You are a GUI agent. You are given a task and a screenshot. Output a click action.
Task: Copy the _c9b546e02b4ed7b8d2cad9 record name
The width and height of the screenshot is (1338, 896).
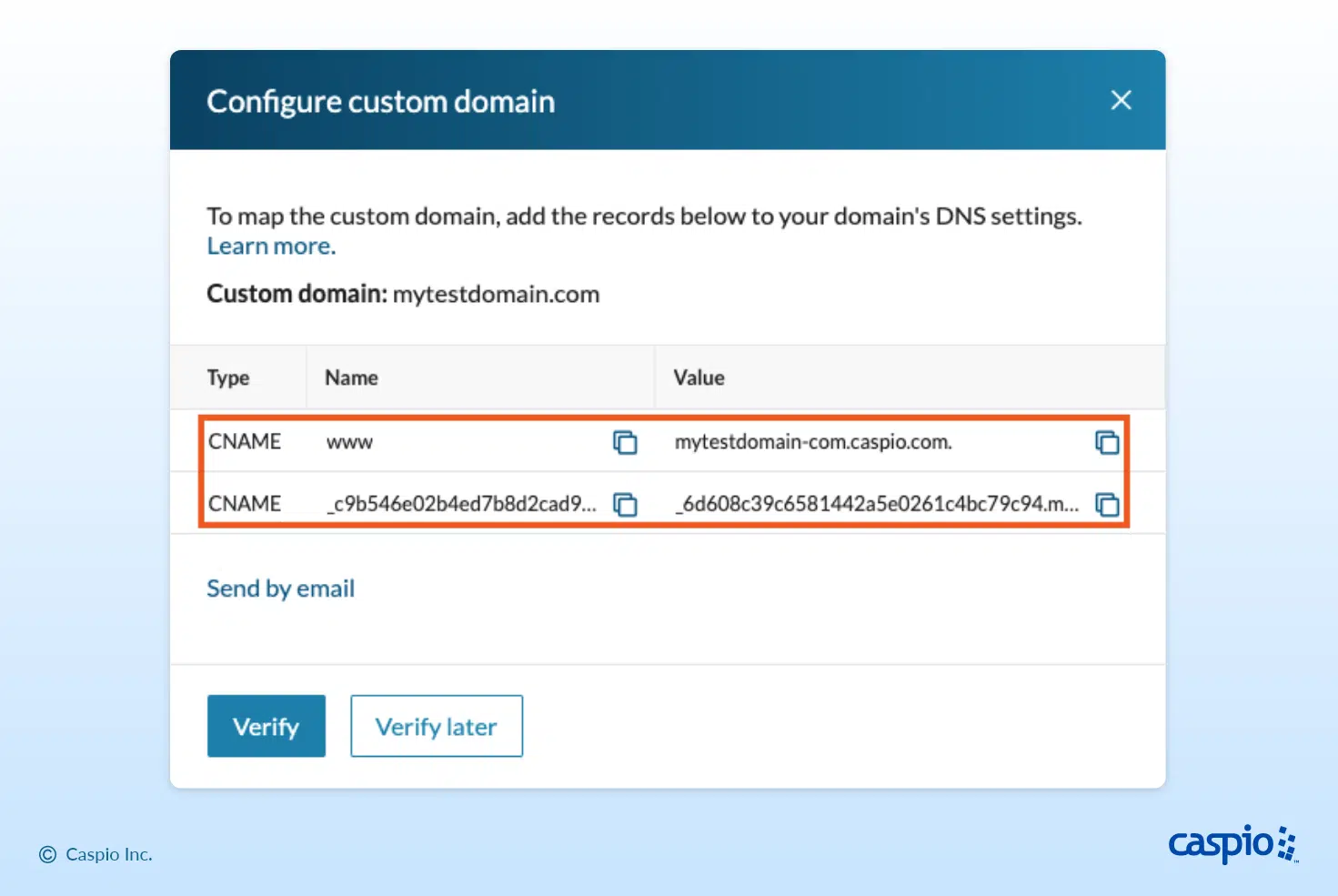[625, 504]
